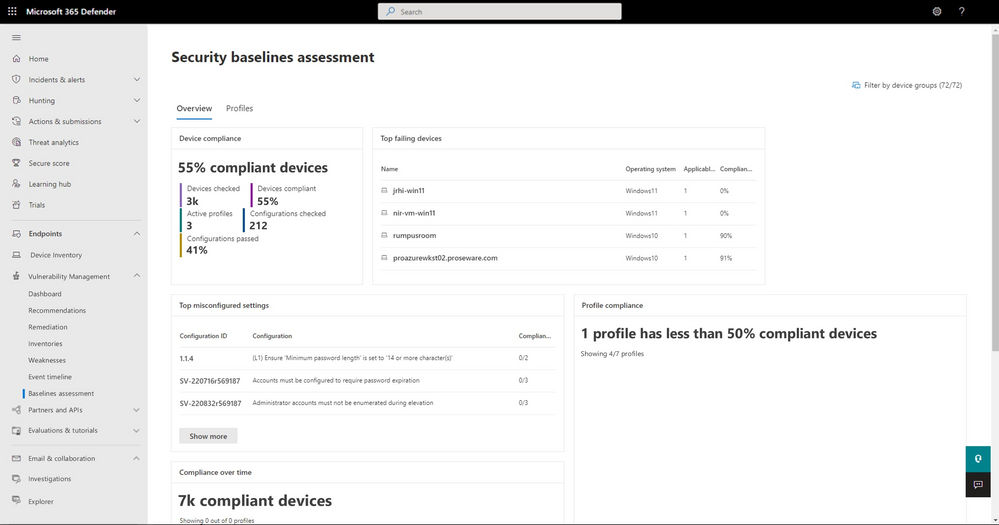
Task: Collapse navigation with the hamburger icon
Action: [x=17, y=38]
